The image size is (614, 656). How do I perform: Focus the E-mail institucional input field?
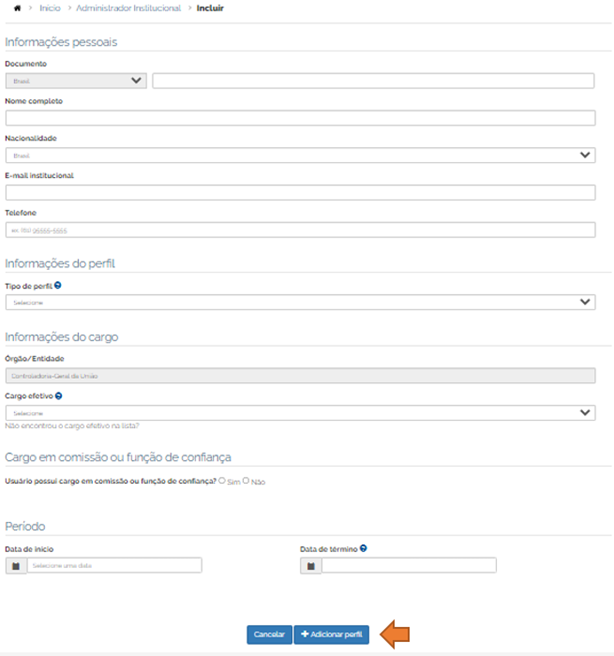(x=300, y=192)
